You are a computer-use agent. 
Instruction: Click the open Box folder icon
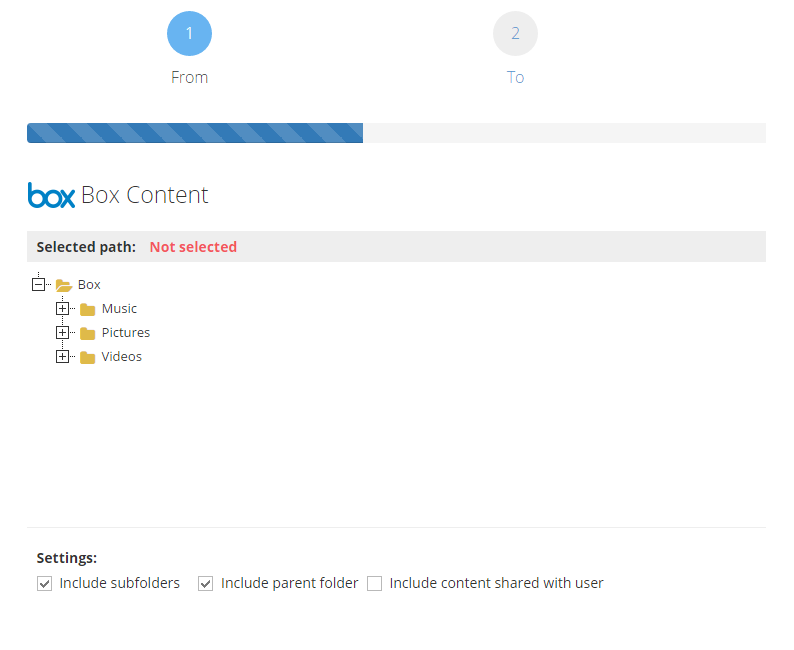click(x=64, y=285)
